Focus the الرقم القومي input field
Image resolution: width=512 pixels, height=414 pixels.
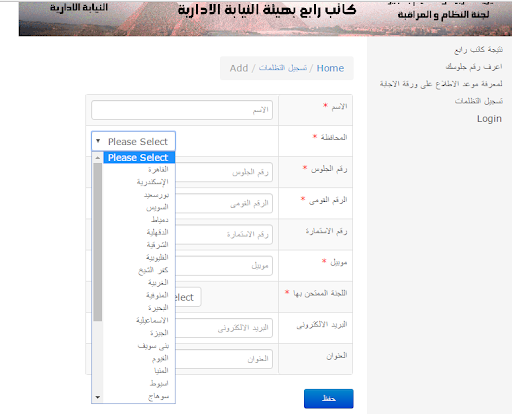[224, 203]
